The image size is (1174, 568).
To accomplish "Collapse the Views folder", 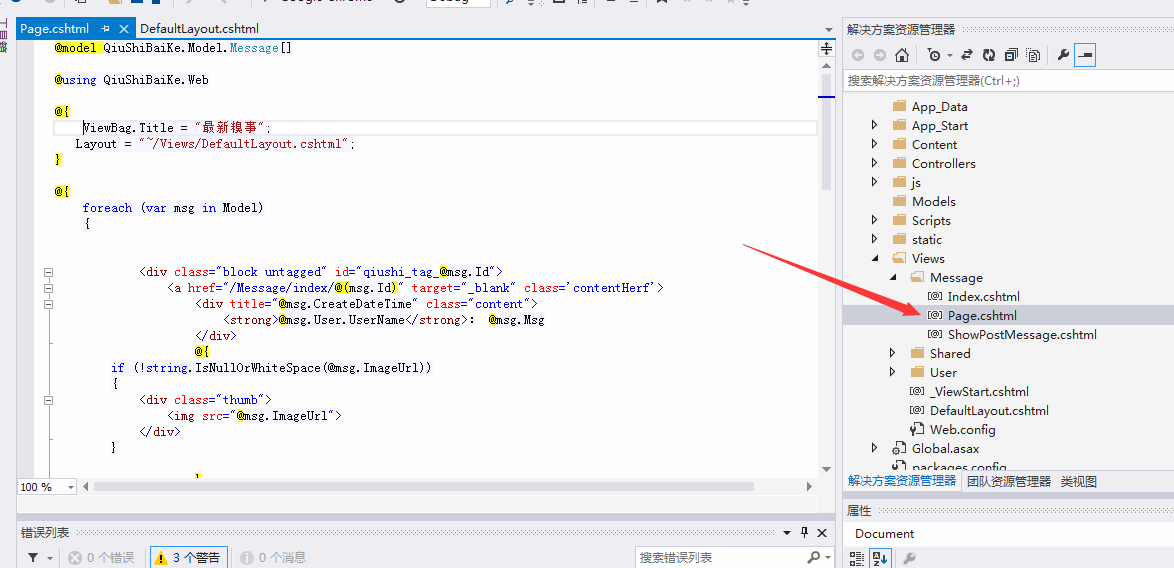I will [875, 259].
